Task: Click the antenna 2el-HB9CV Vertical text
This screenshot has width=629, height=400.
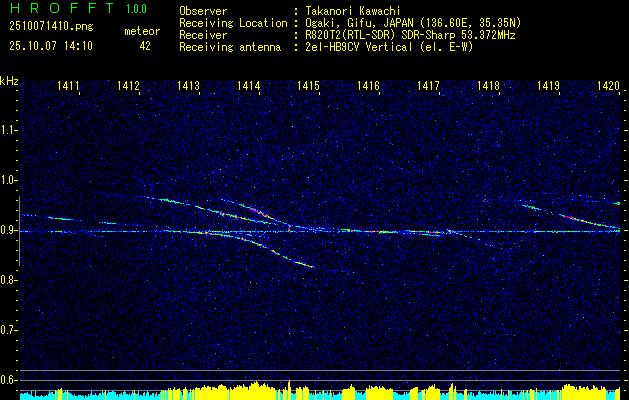Action: pos(358,47)
